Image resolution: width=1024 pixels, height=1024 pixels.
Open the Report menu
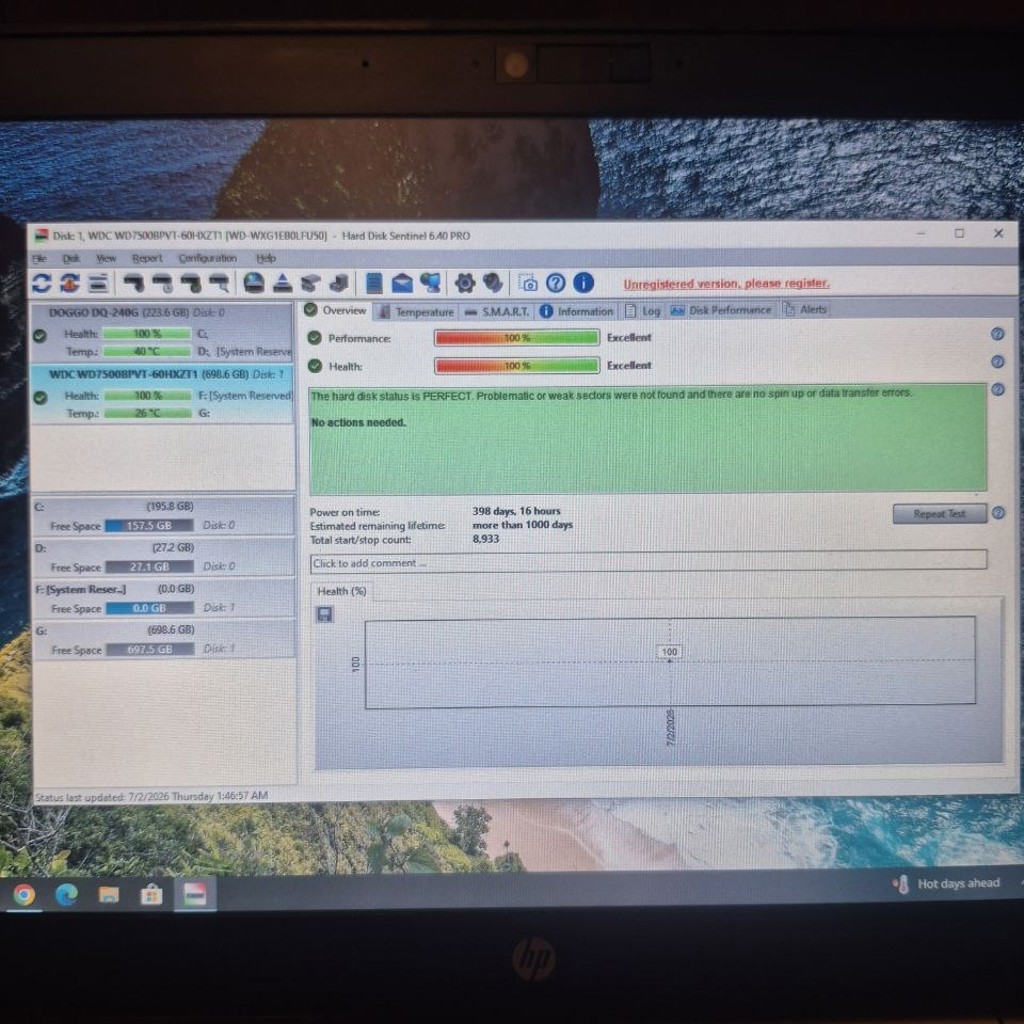pos(147,258)
